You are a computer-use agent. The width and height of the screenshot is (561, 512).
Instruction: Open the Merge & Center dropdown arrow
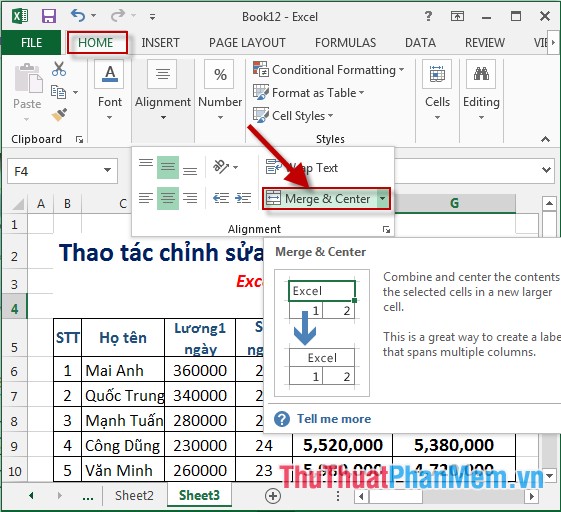click(x=383, y=198)
